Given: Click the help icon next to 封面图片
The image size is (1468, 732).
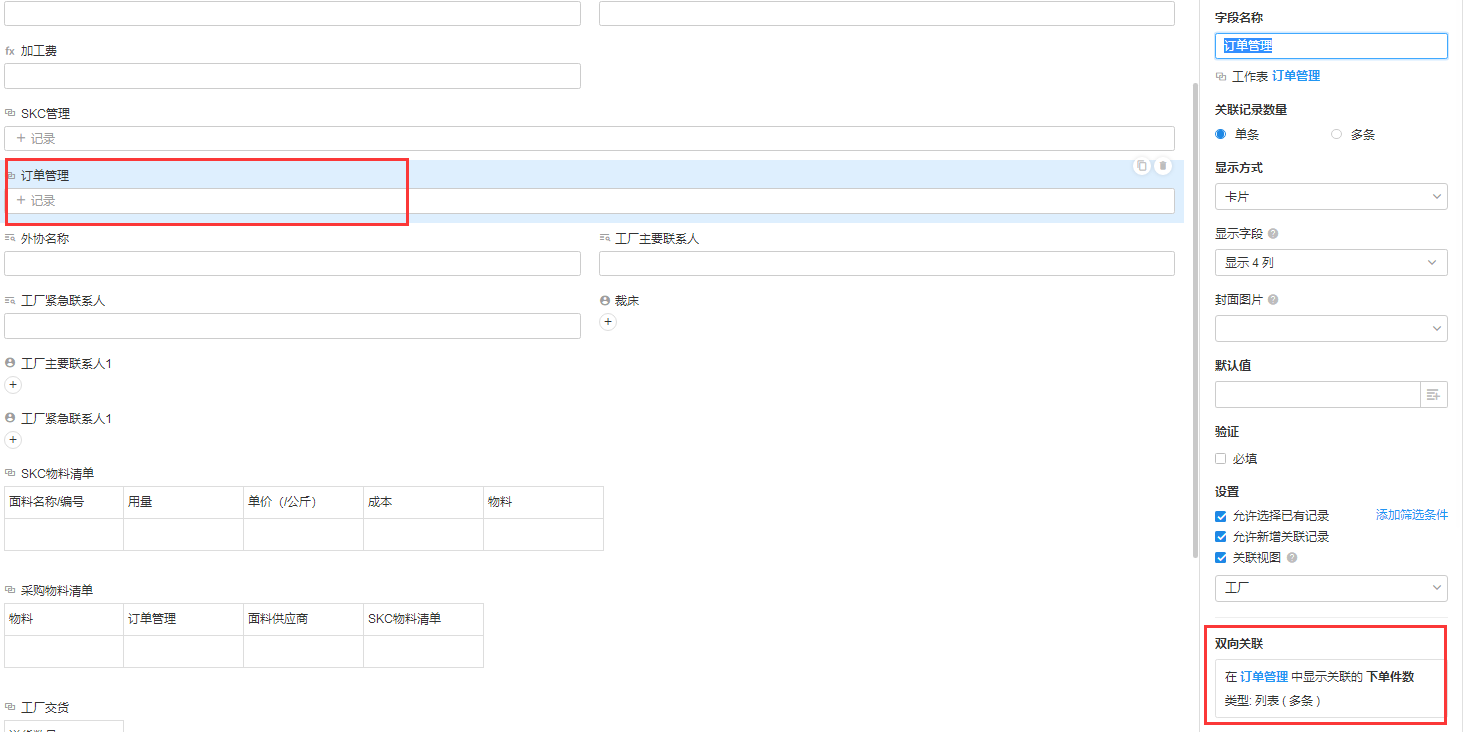Looking at the screenshot, I should pyautogui.click(x=1273, y=300).
